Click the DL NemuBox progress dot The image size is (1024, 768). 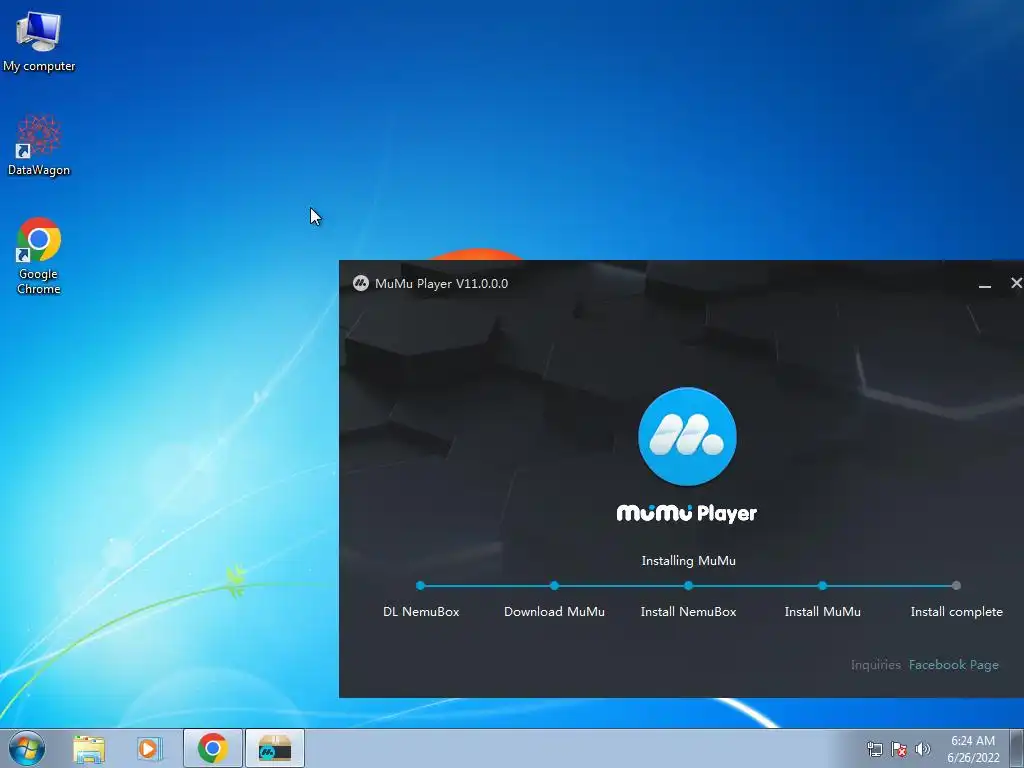(421, 586)
